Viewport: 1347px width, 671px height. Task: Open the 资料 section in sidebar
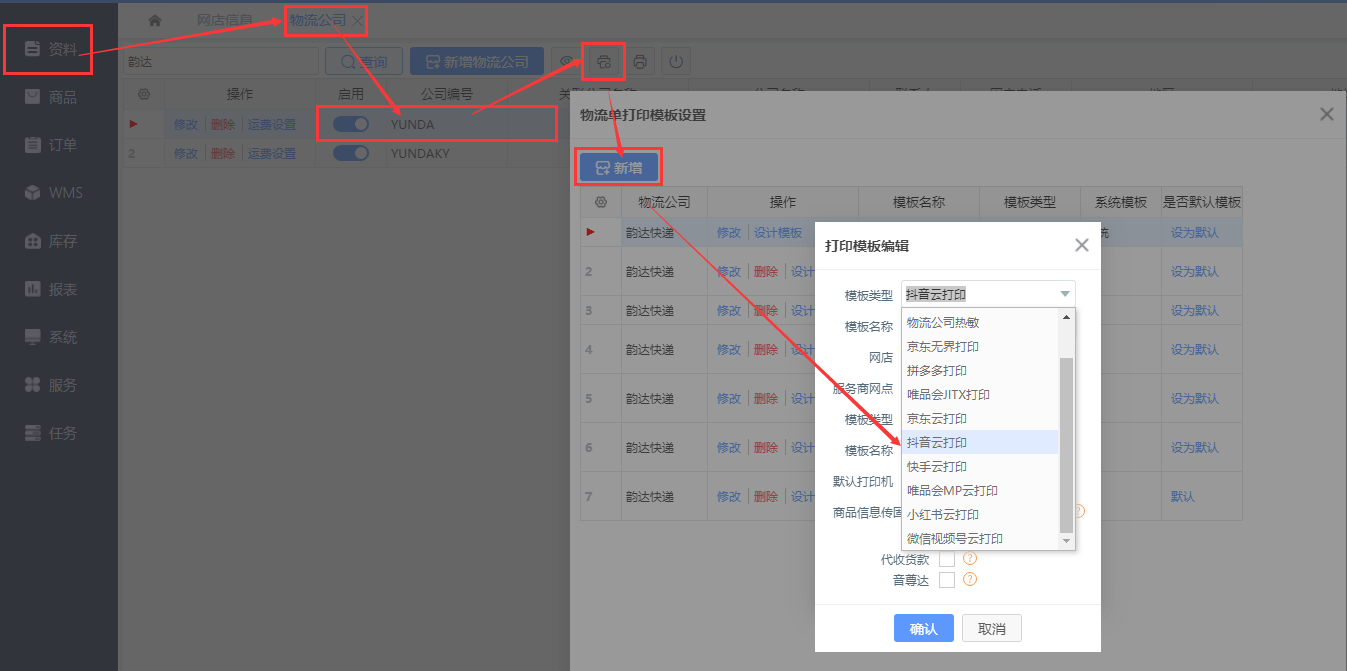[52, 49]
